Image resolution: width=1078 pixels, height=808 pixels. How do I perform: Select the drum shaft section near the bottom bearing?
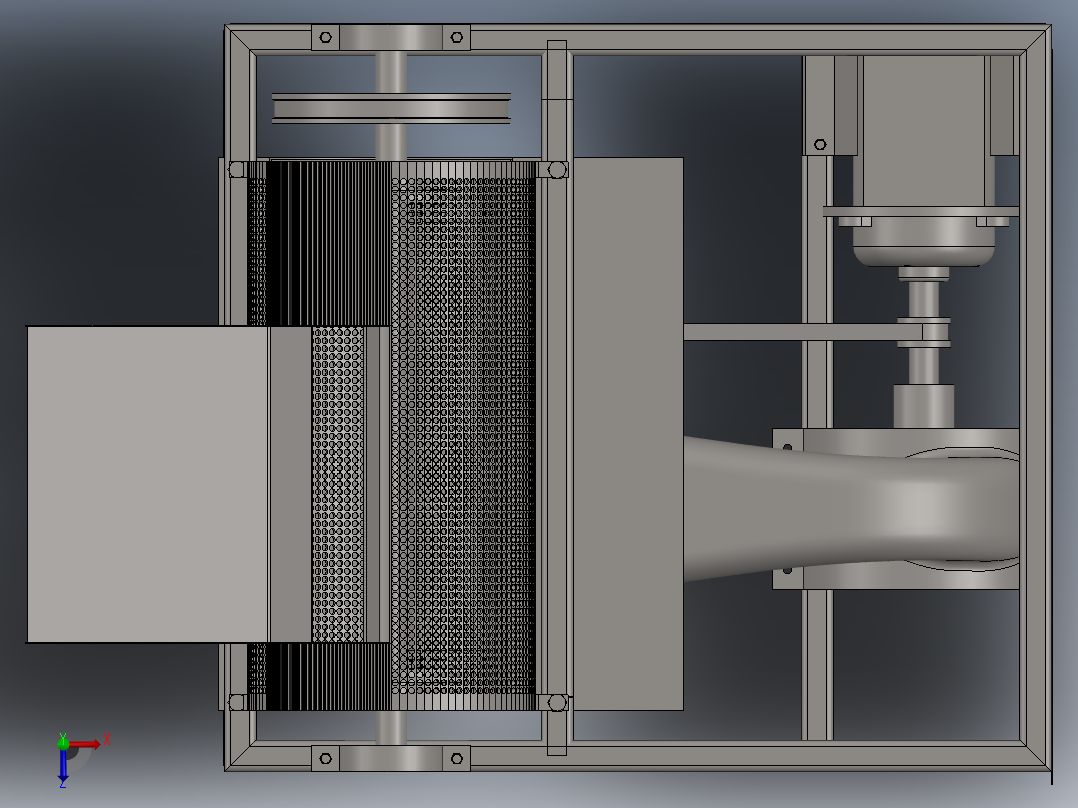pyautogui.click(x=391, y=727)
